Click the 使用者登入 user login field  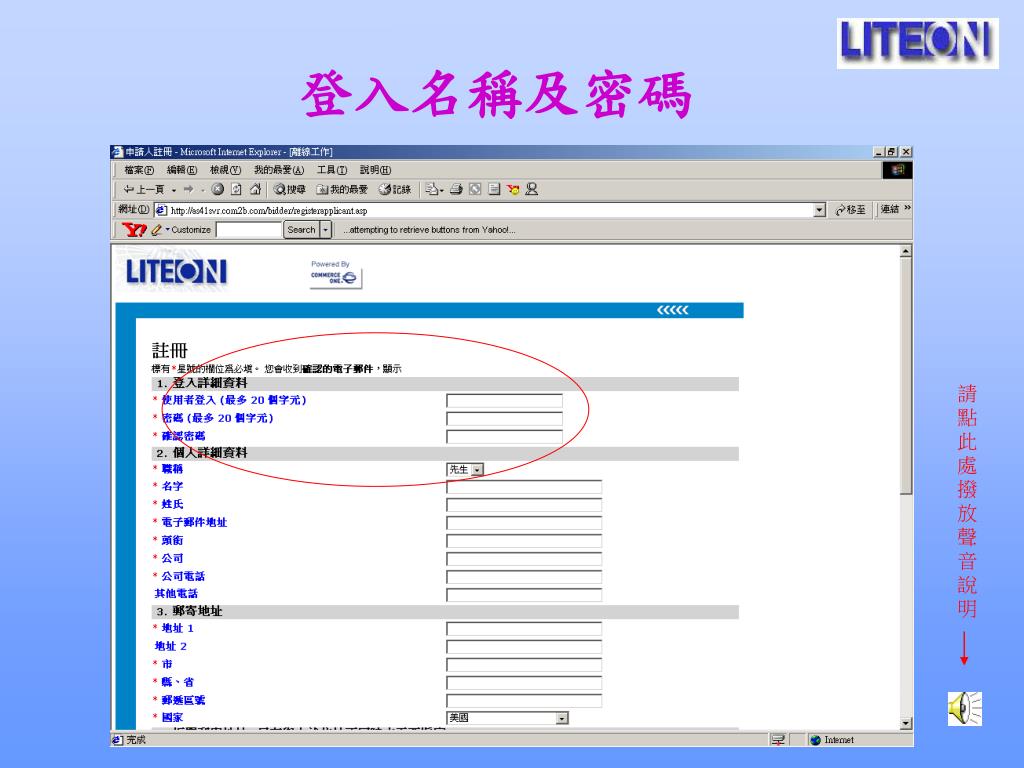click(x=504, y=400)
